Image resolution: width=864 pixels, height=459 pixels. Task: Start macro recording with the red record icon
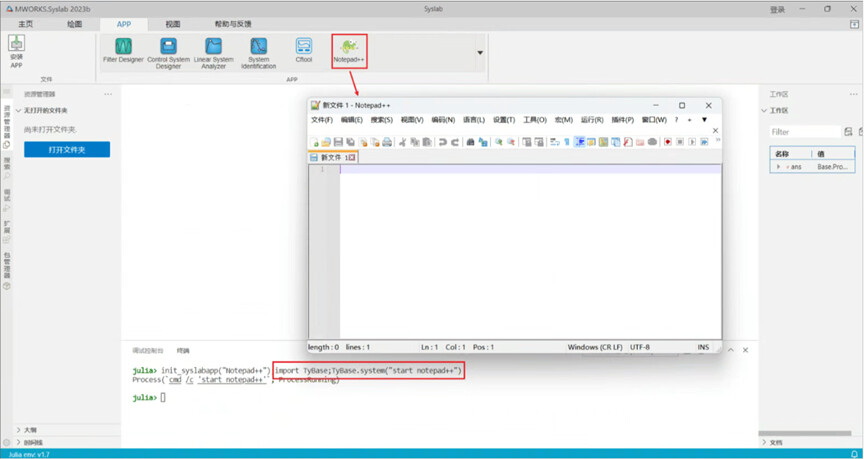668,142
